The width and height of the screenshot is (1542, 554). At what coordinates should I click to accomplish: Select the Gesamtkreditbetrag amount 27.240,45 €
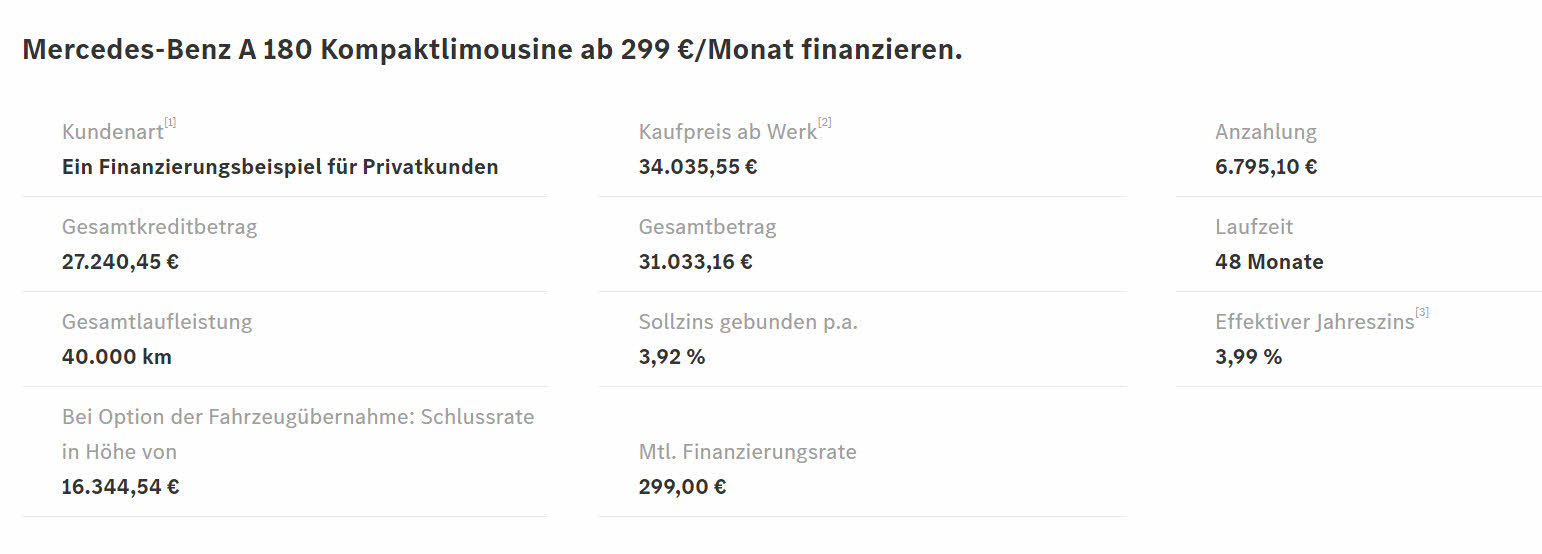120,262
